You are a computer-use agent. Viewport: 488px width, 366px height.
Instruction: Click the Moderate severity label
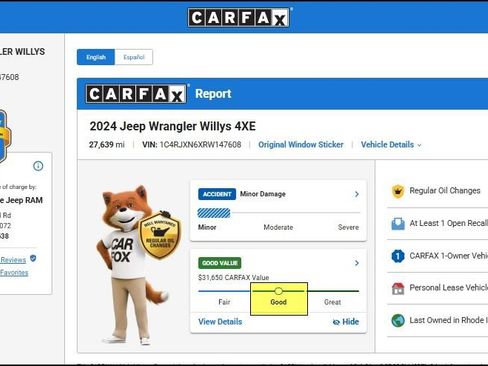click(278, 227)
